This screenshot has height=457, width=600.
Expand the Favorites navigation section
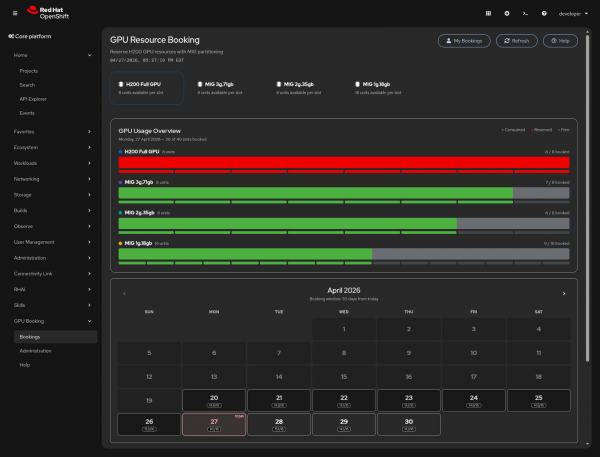click(52, 132)
